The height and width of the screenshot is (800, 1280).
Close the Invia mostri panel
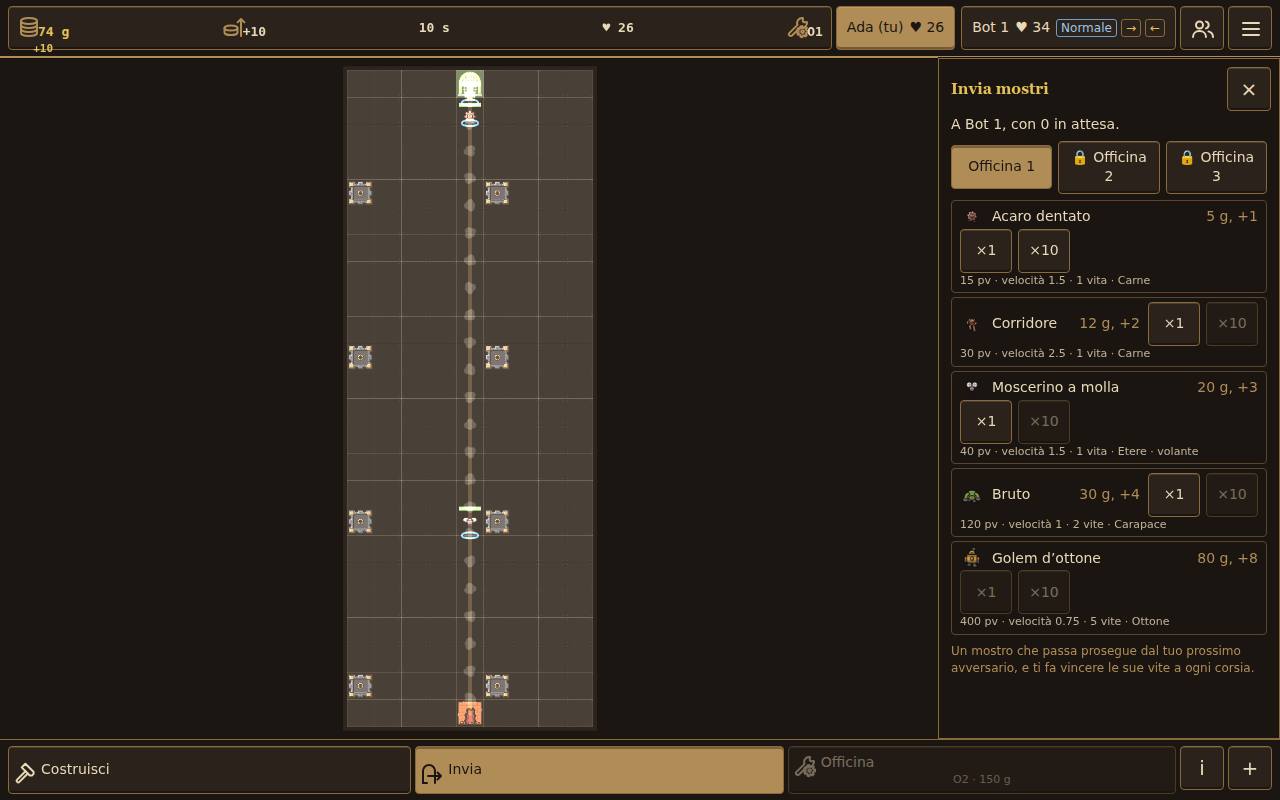[1248, 90]
